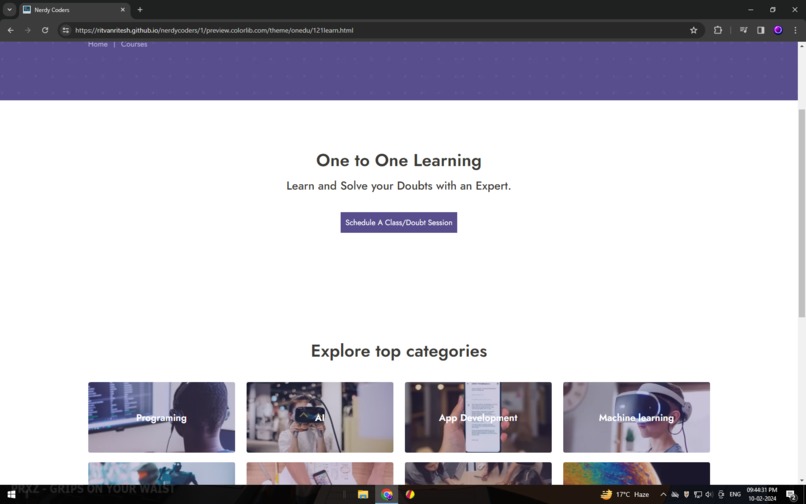Open a new browser tab
The height and width of the screenshot is (504, 806).
140,10
